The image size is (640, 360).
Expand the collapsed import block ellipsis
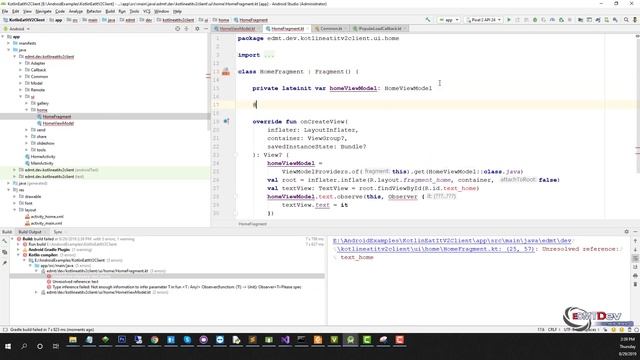click(269, 55)
